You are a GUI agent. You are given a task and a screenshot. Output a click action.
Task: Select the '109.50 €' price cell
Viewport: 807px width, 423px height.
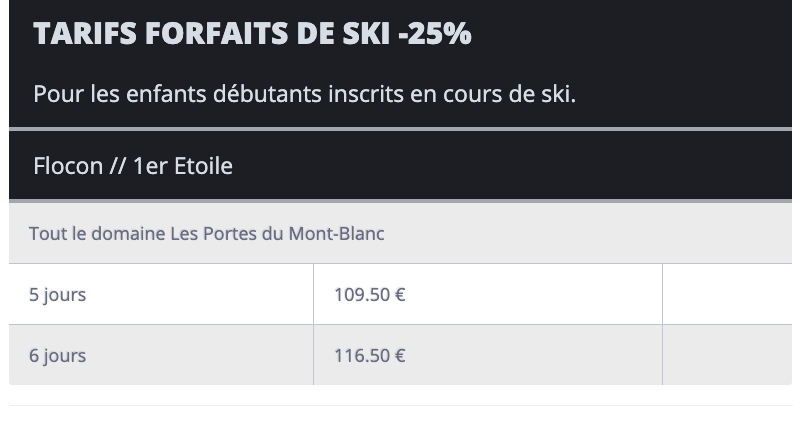tap(488, 294)
